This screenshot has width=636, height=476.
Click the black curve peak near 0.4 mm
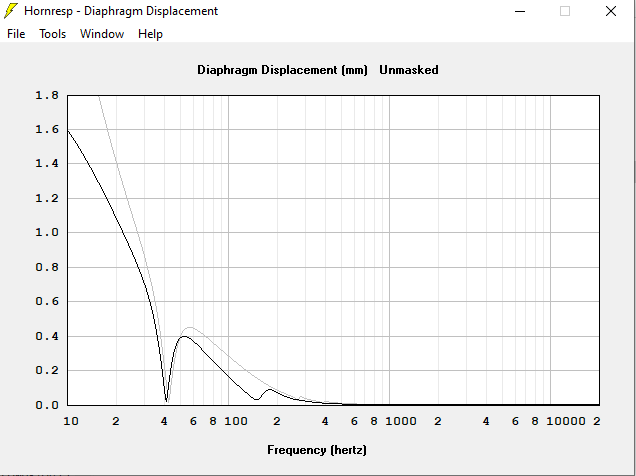click(x=185, y=337)
